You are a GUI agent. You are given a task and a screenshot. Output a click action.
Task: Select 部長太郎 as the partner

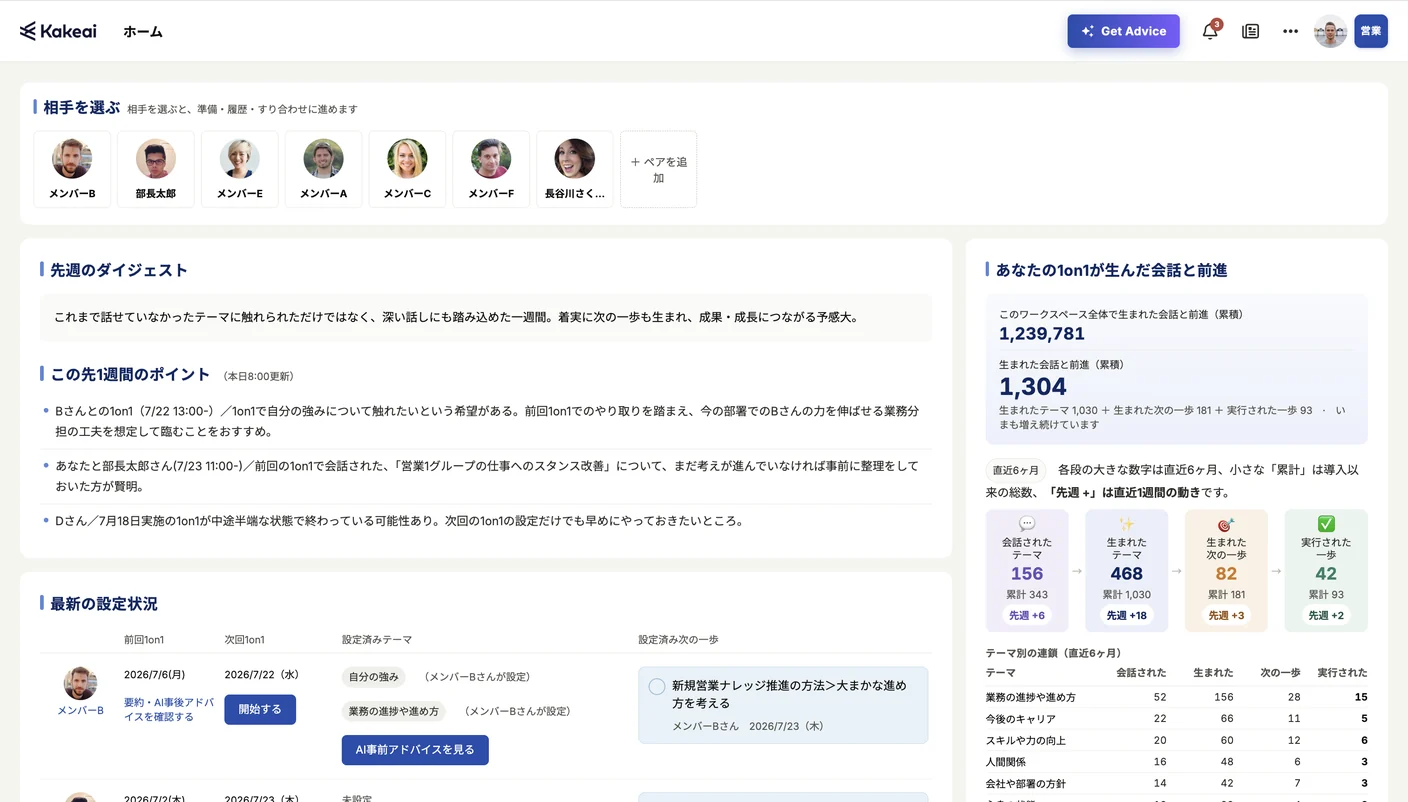(x=156, y=169)
